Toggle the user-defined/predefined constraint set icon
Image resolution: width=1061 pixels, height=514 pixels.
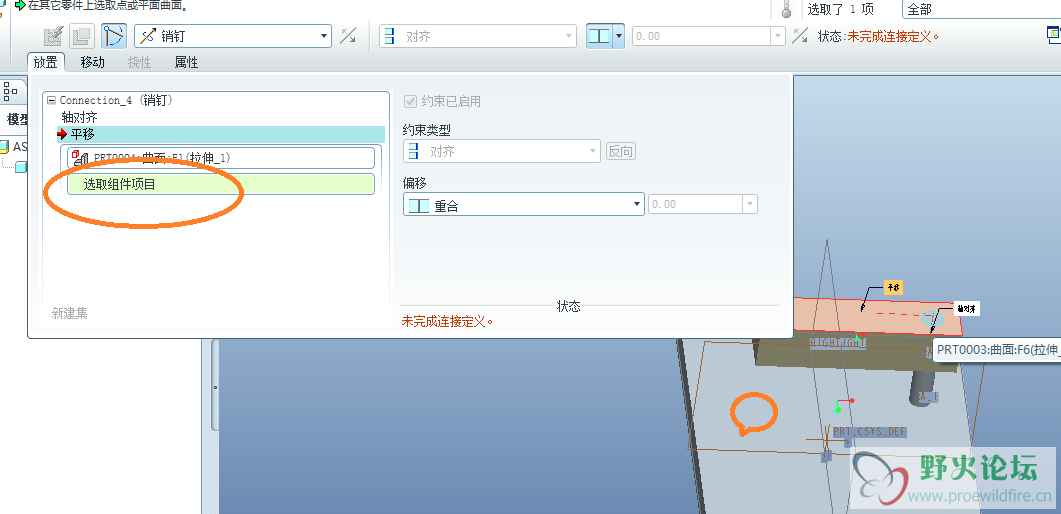(114, 36)
